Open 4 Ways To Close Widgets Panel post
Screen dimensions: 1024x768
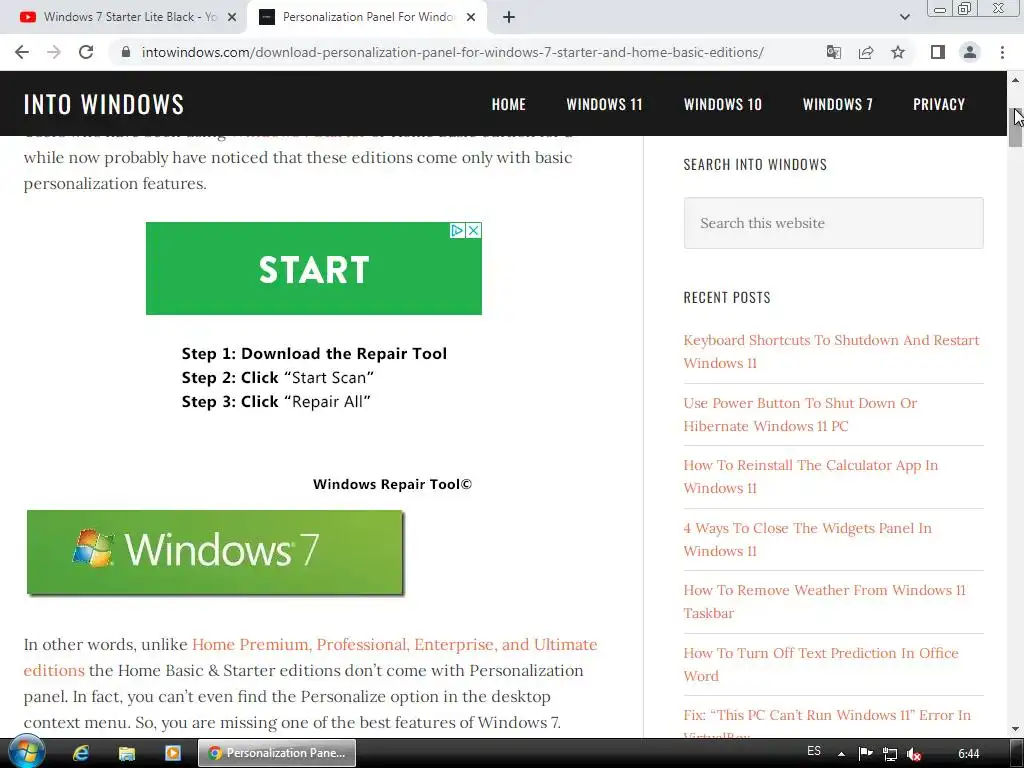807,539
